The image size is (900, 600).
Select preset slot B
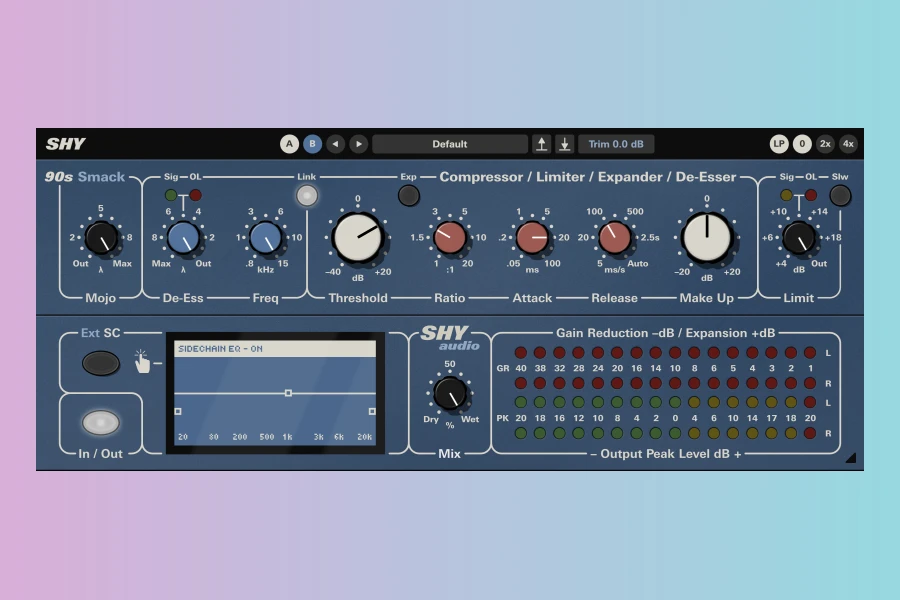[312, 144]
